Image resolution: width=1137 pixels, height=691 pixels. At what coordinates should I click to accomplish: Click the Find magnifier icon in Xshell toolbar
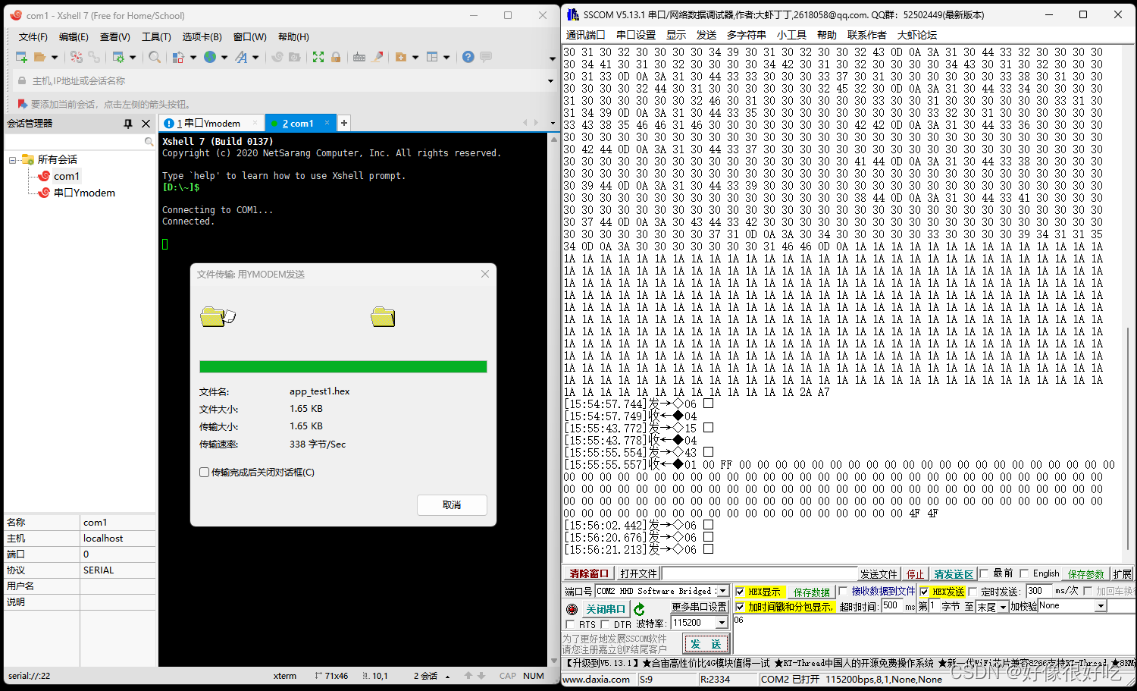click(x=154, y=57)
